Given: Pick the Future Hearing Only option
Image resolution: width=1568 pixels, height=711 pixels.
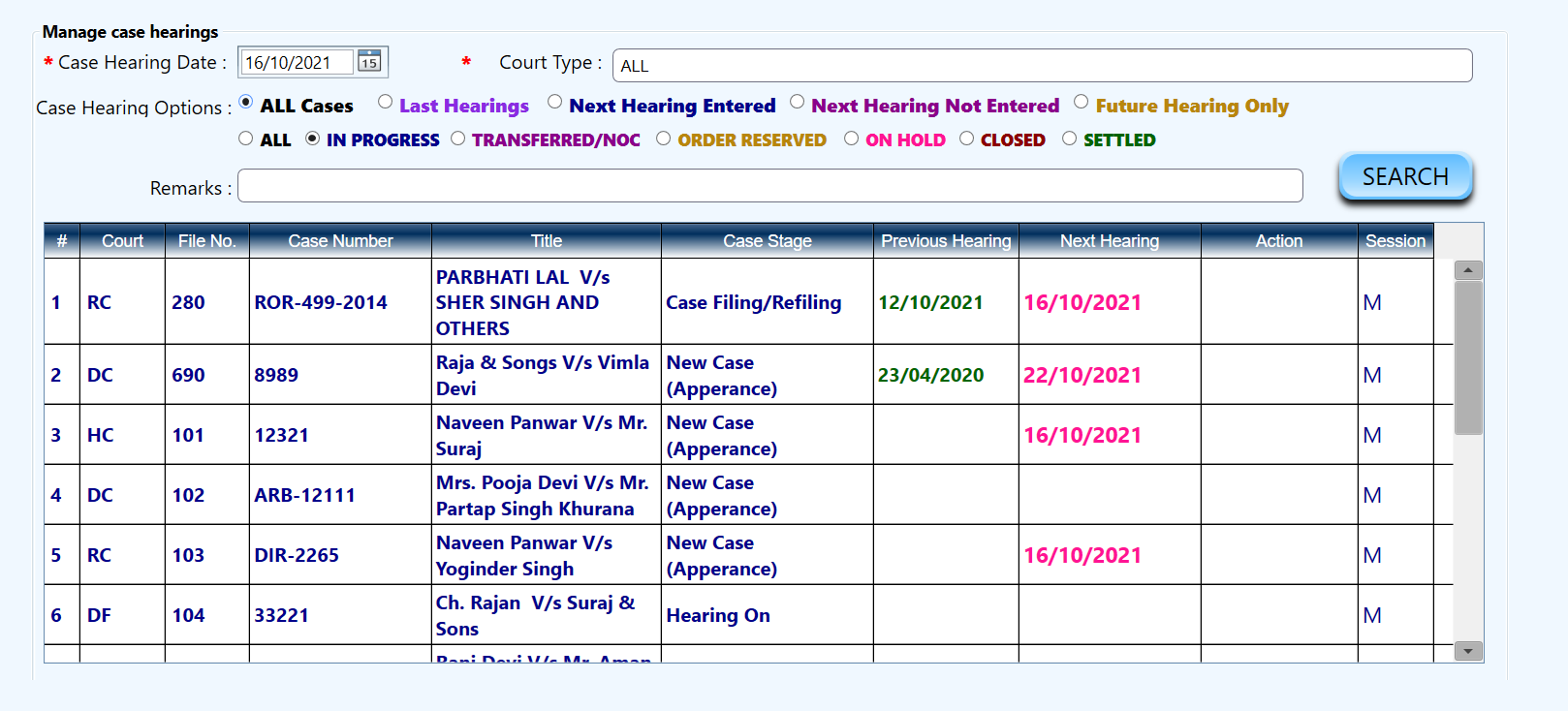Looking at the screenshot, I should click(1082, 103).
